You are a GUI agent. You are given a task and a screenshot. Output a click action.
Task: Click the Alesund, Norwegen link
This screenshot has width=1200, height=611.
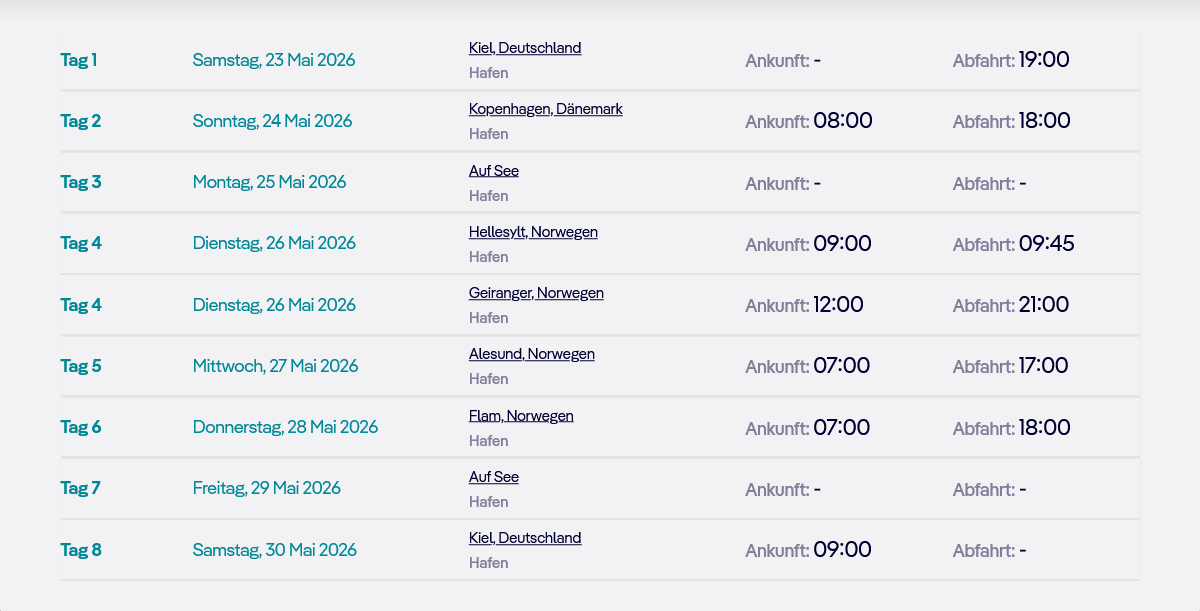[x=531, y=354]
